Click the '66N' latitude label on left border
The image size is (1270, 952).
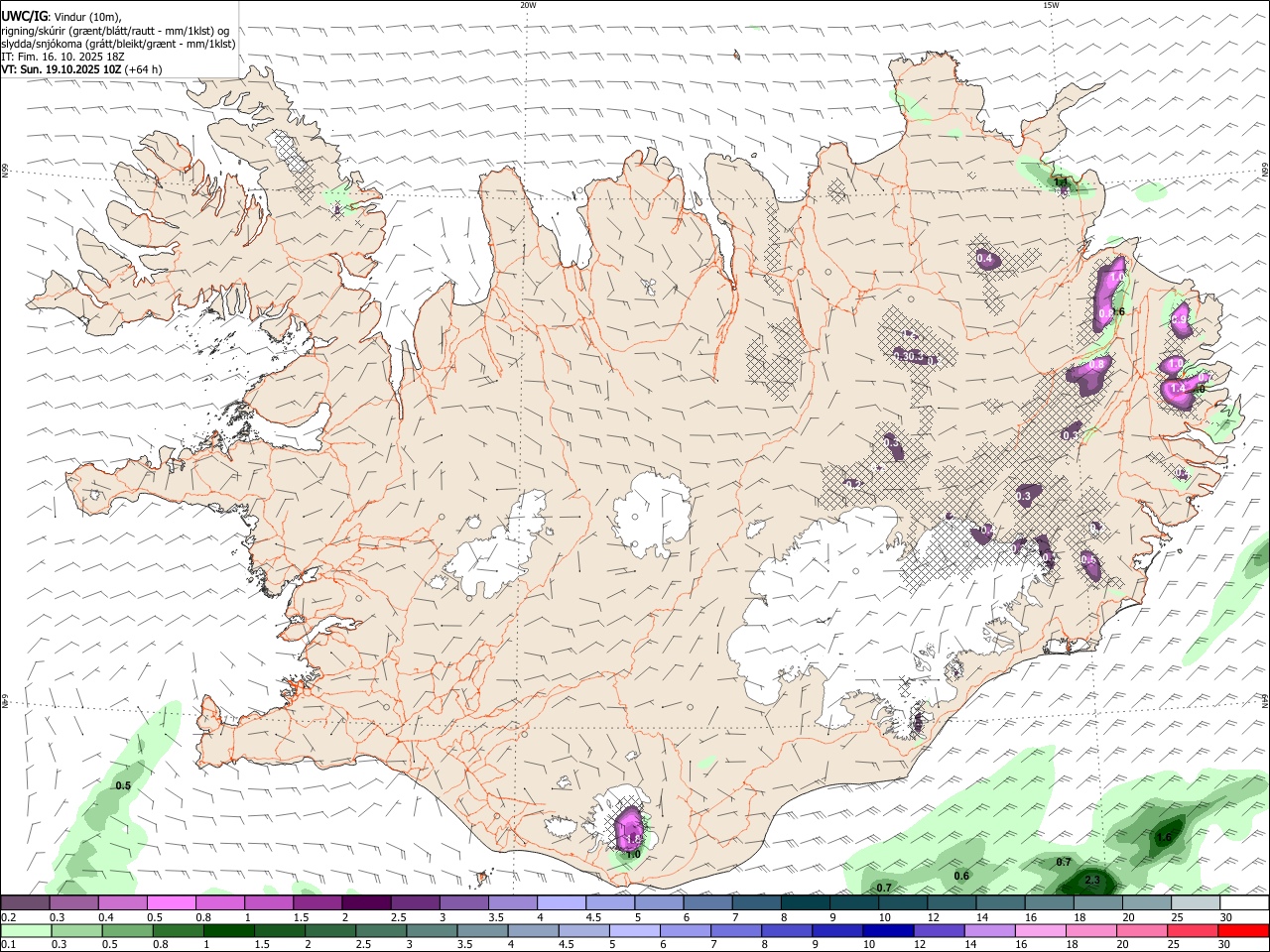tap(5, 171)
